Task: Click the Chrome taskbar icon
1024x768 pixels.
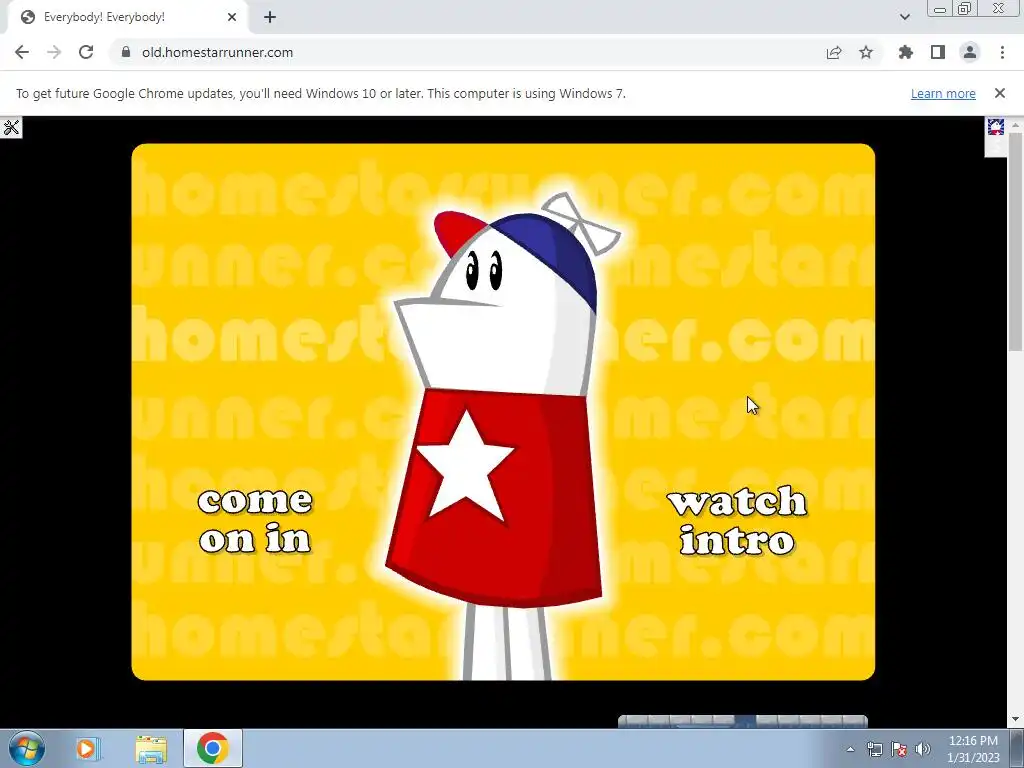Action: (212, 748)
